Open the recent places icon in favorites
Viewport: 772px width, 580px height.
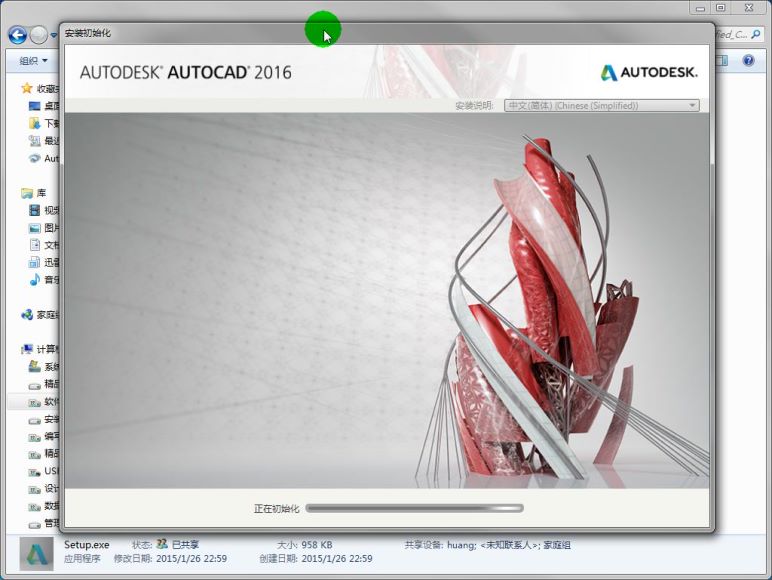click(34, 141)
